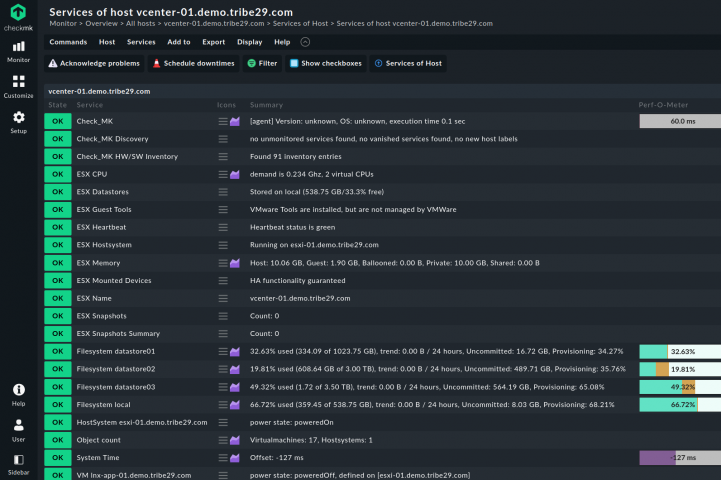Screen dimensions: 721x480
Task: Open the Setup gear menu
Action: (x=18, y=122)
